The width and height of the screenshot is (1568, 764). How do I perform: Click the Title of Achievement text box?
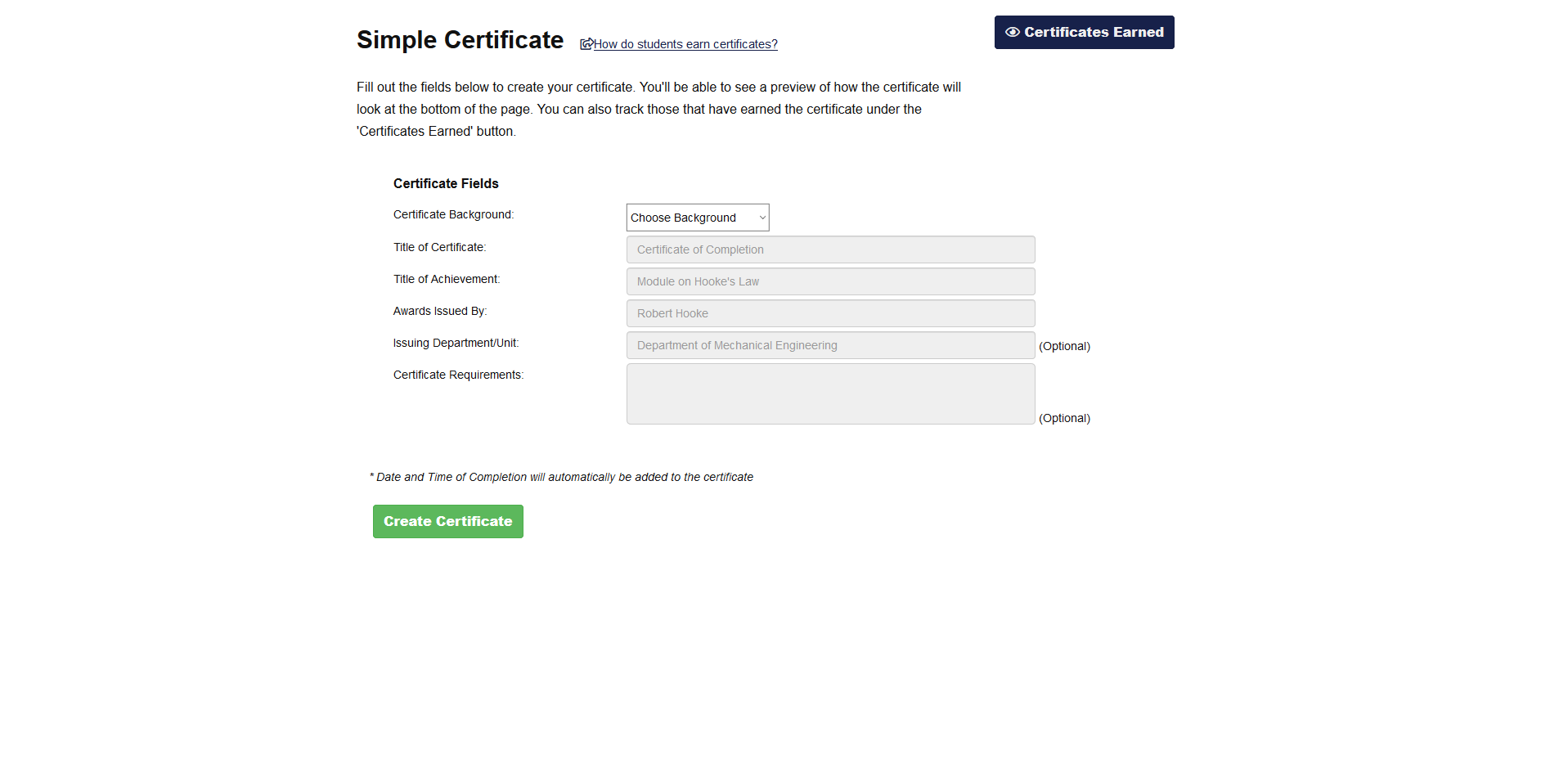click(x=829, y=281)
